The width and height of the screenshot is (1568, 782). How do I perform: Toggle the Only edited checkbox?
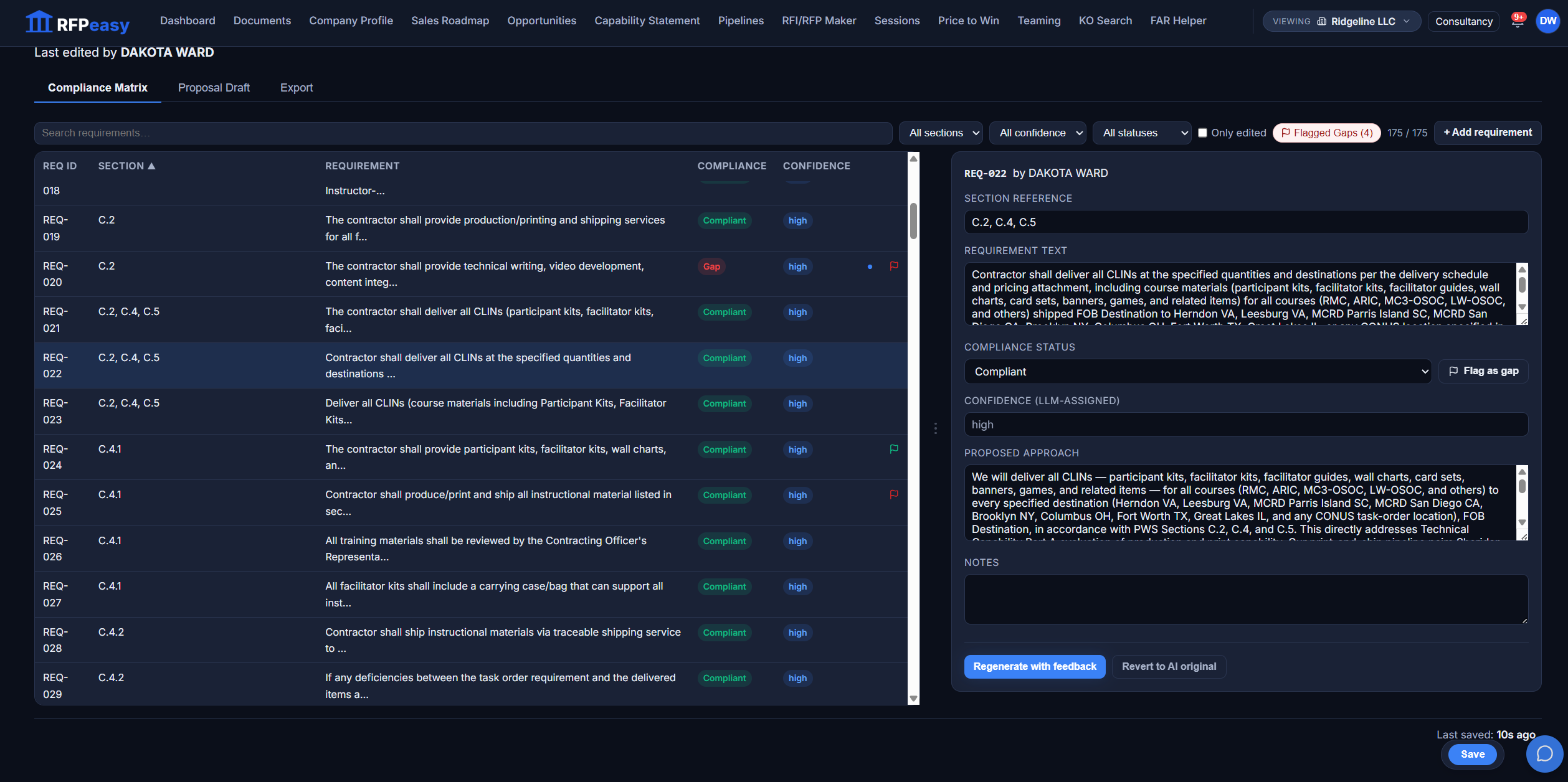click(x=1202, y=133)
